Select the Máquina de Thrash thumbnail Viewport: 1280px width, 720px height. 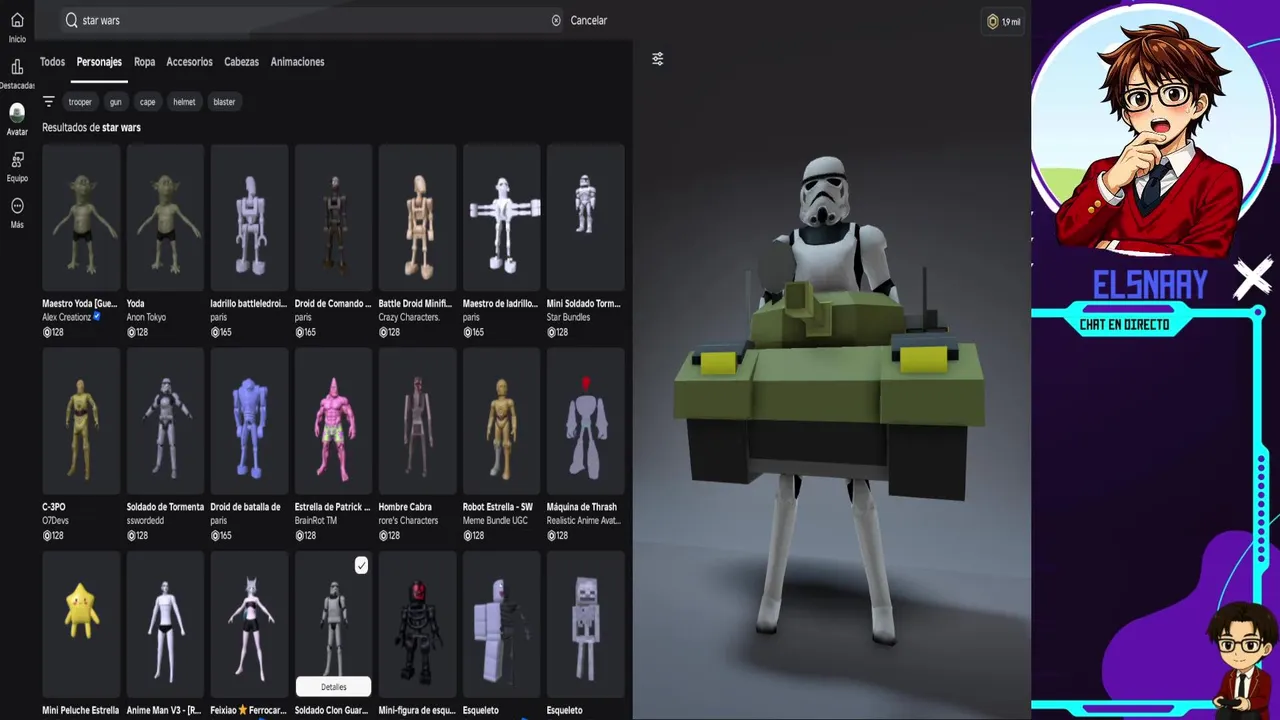tap(585, 422)
